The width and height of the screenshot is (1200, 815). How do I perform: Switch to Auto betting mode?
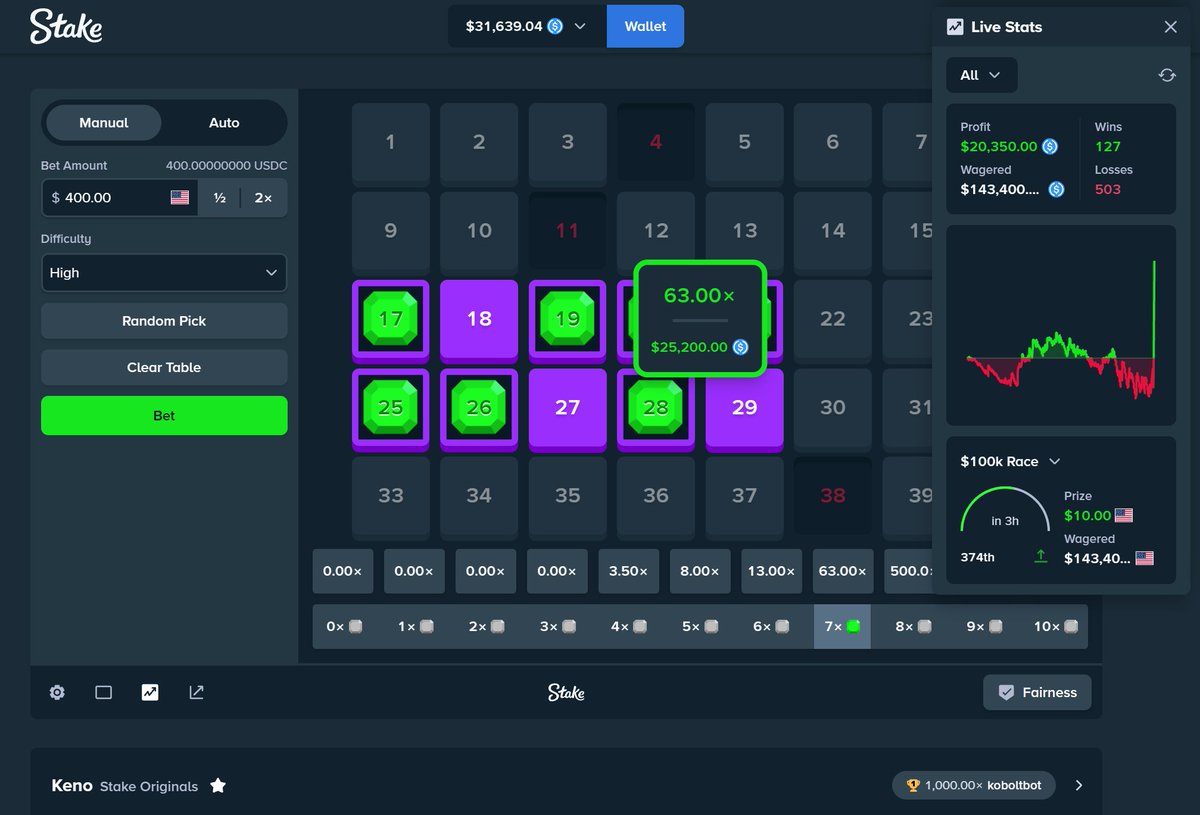pos(224,123)
